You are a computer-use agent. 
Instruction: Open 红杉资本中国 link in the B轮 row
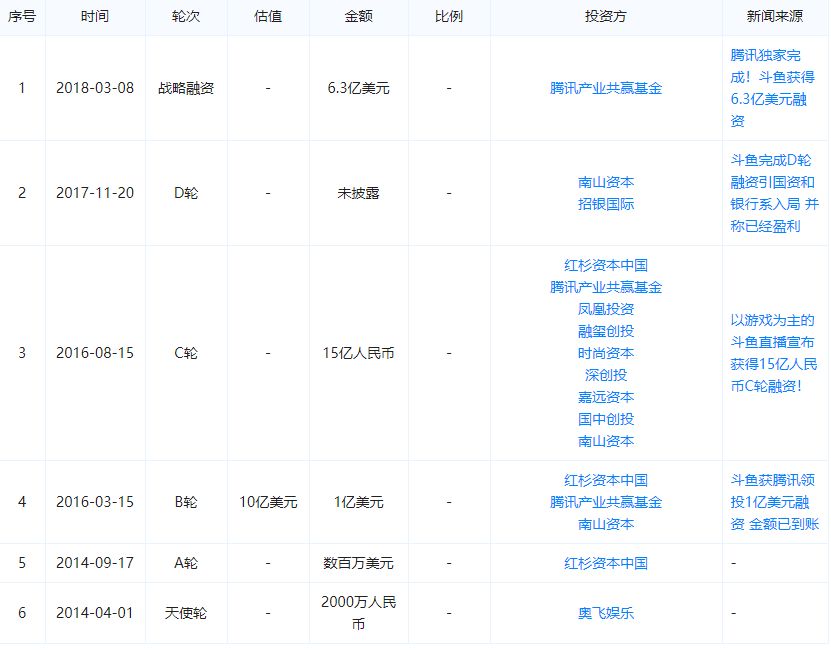point(606,480)
